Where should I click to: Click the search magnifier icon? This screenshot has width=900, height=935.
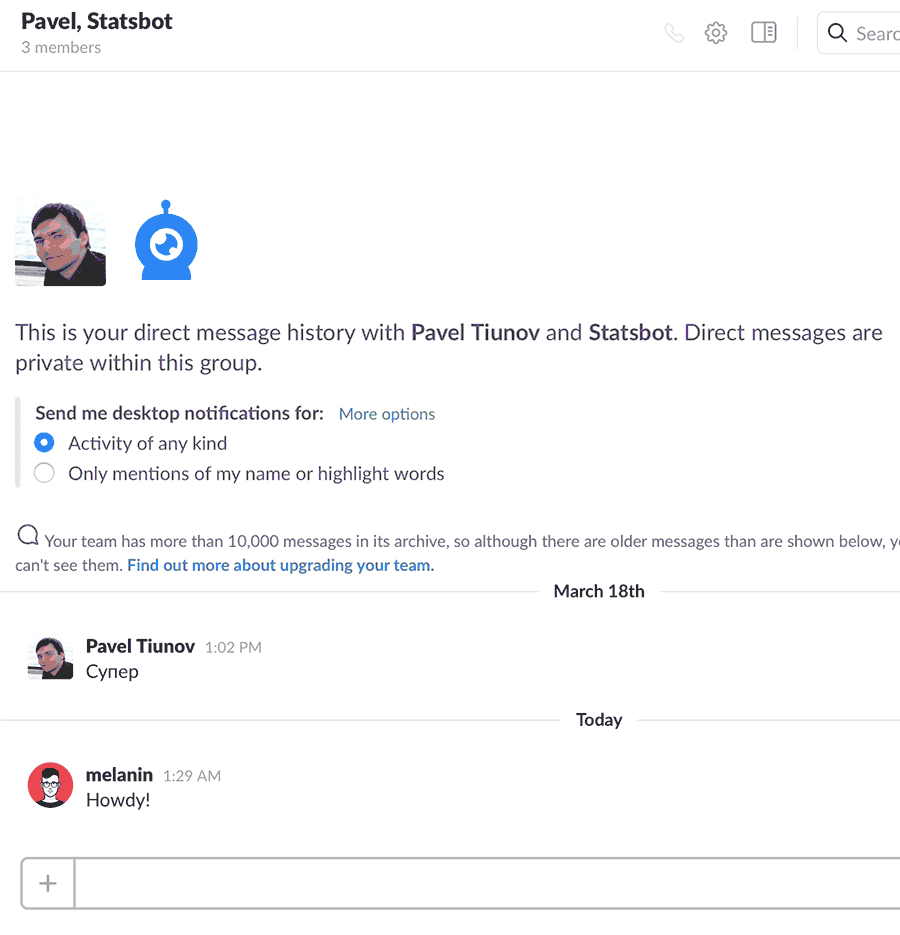tap(837, 33)
